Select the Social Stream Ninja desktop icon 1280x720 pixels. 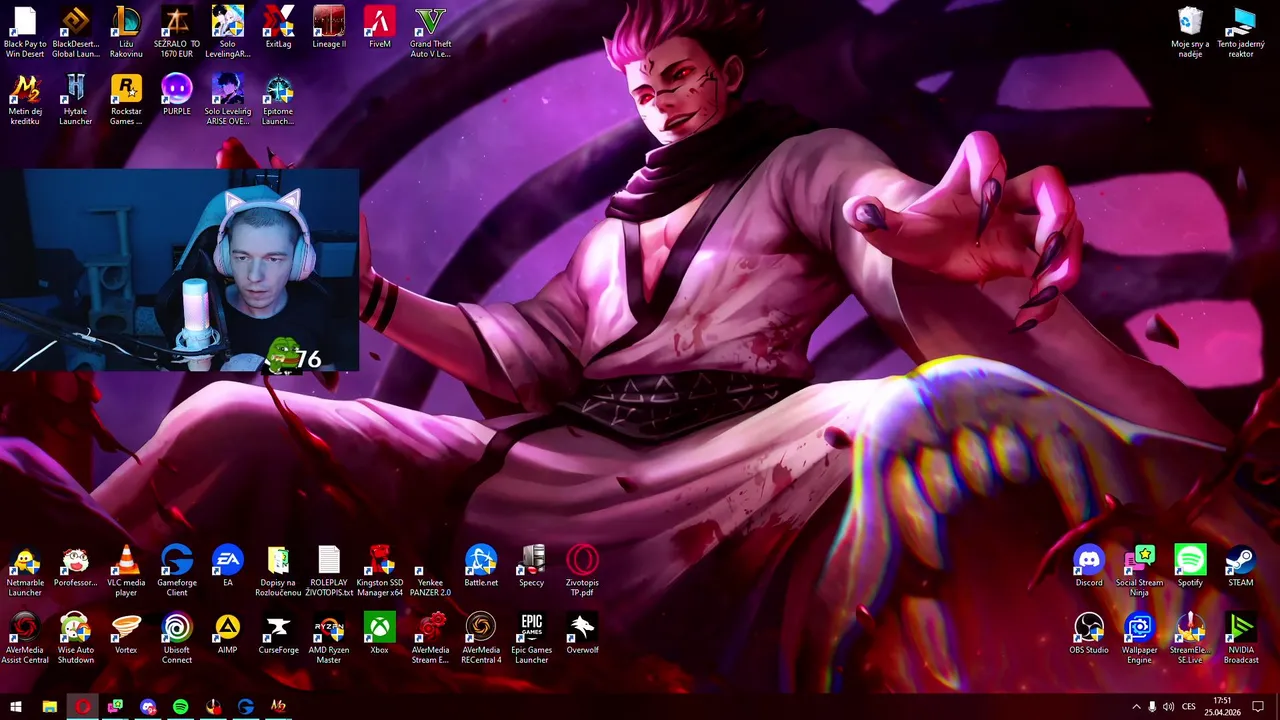[x=1139, y=571]
